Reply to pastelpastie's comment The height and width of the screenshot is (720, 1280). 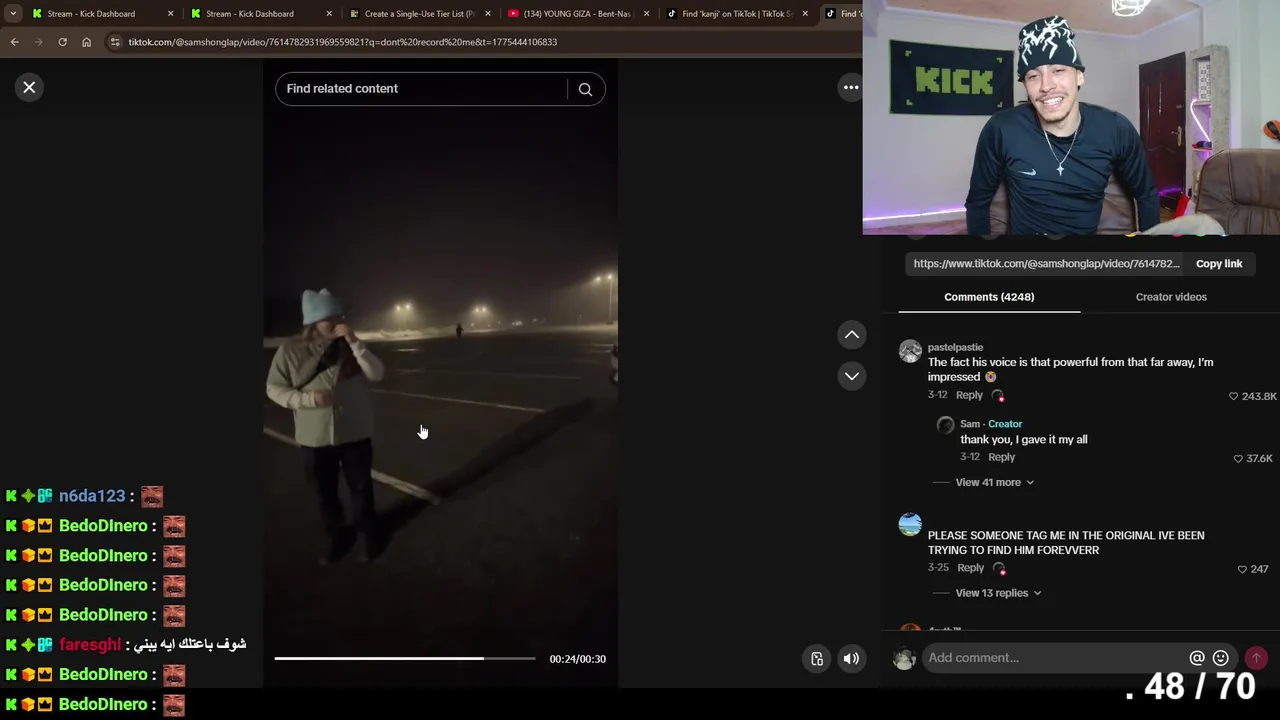(x=969, y=396)
